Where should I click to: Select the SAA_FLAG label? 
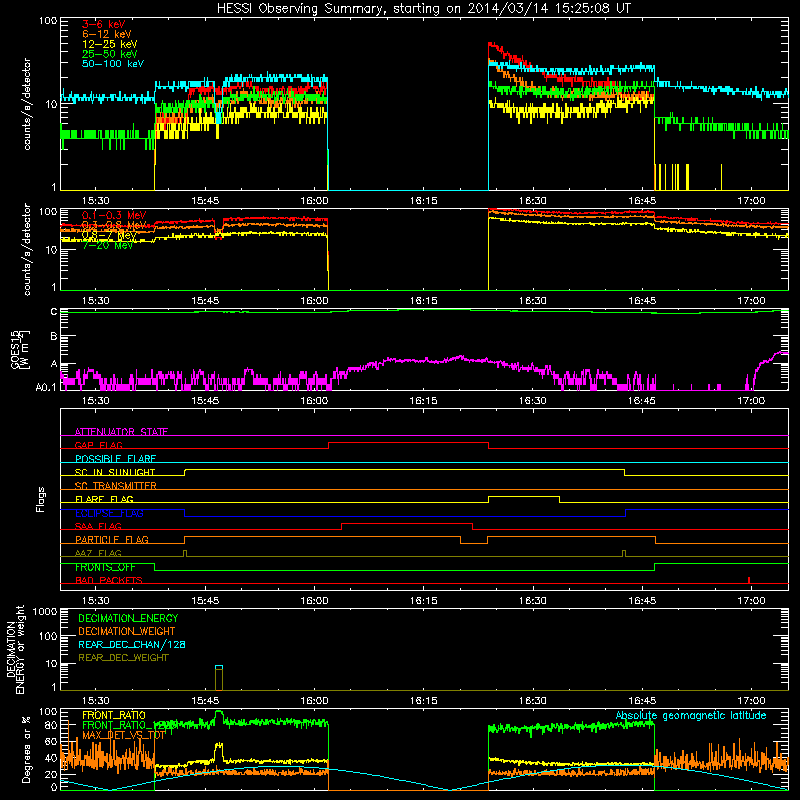coord(98,527)
